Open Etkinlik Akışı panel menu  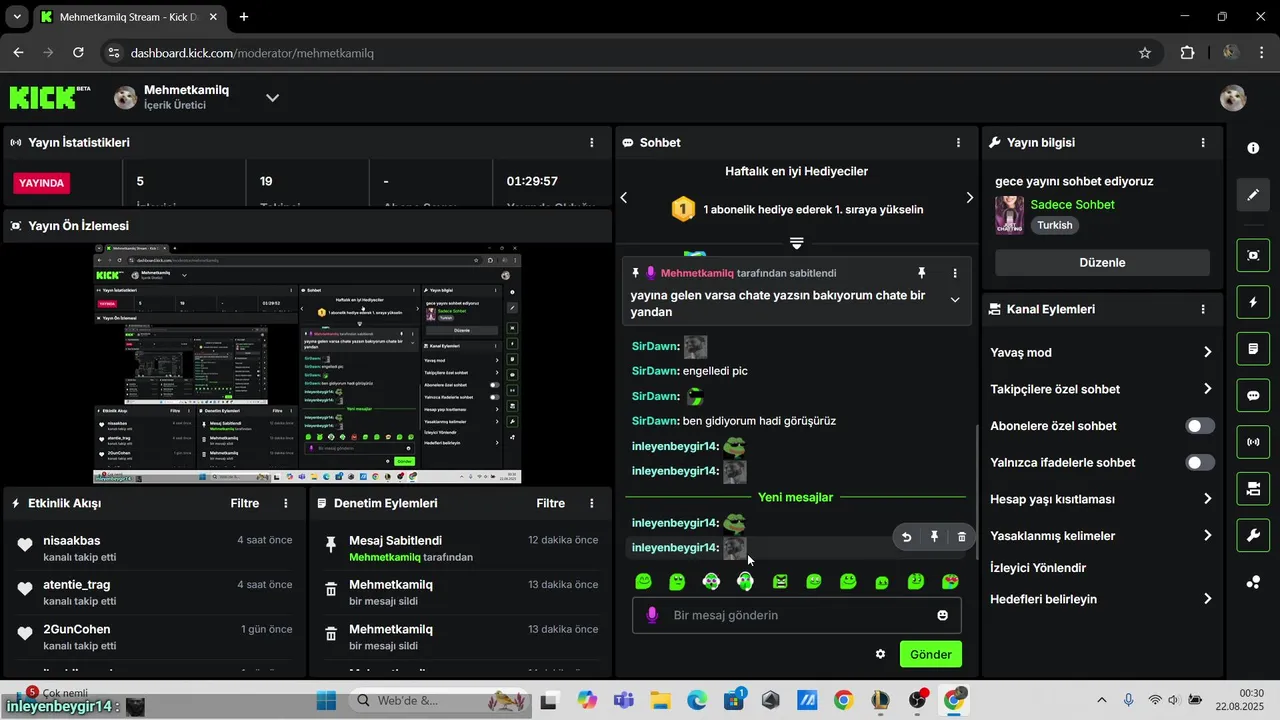(286, 504)
